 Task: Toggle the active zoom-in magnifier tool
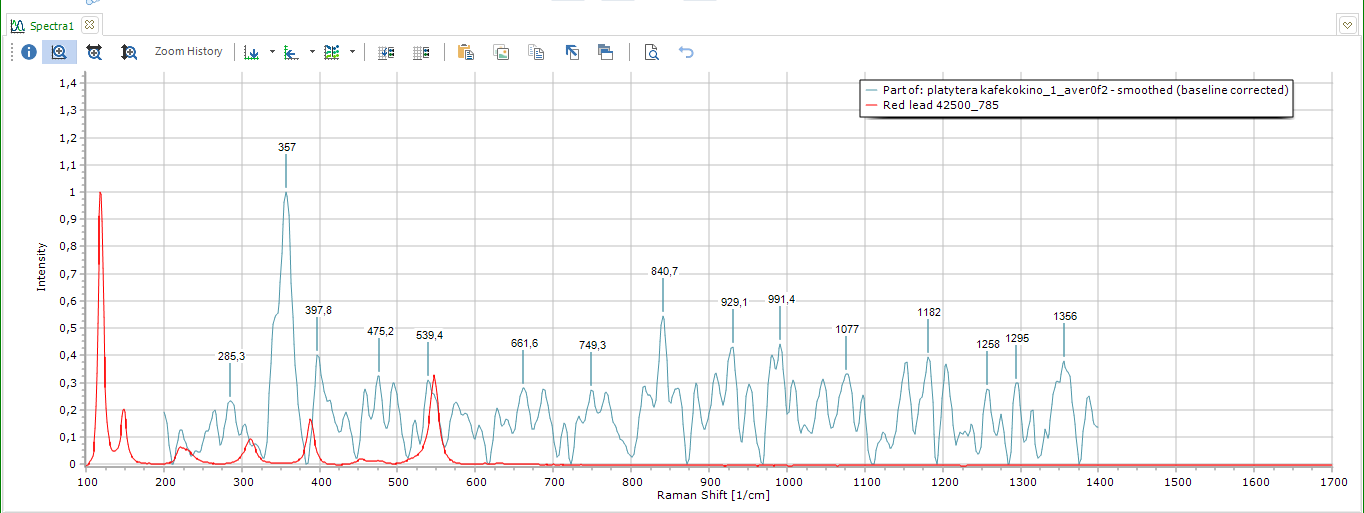tap(59, 52)
